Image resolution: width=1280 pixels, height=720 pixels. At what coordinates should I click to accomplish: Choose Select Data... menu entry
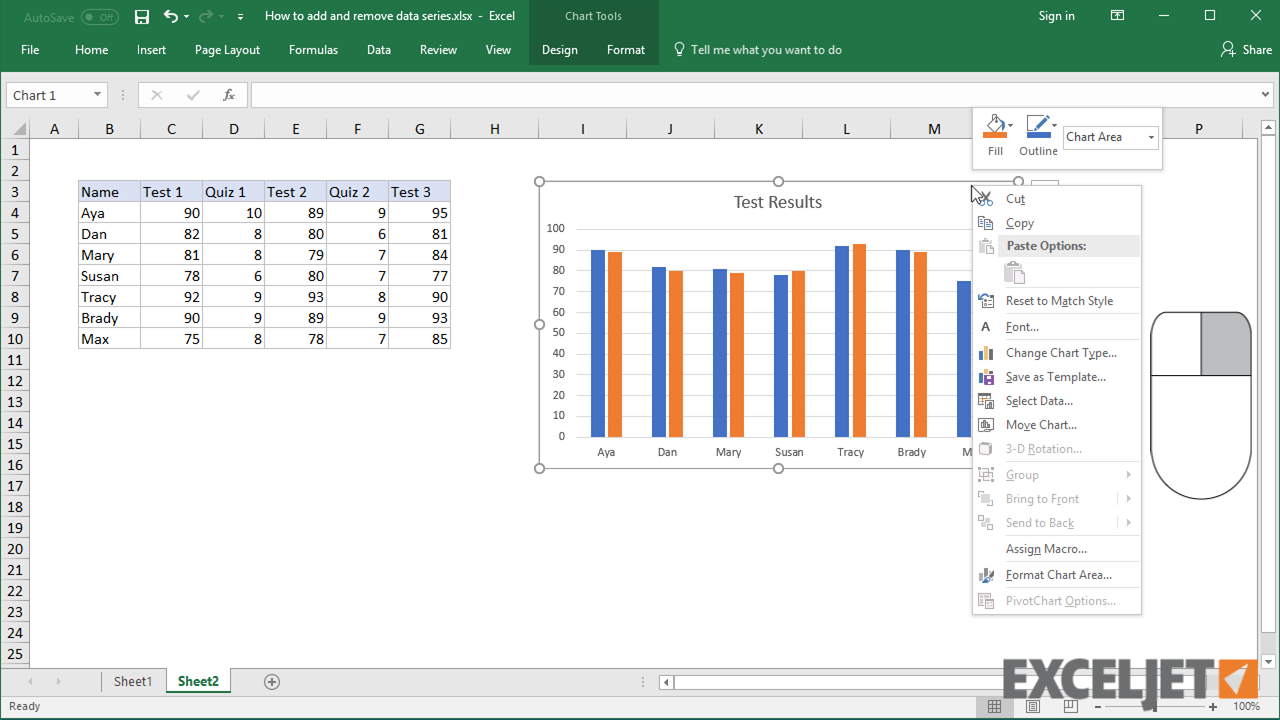1057,401
